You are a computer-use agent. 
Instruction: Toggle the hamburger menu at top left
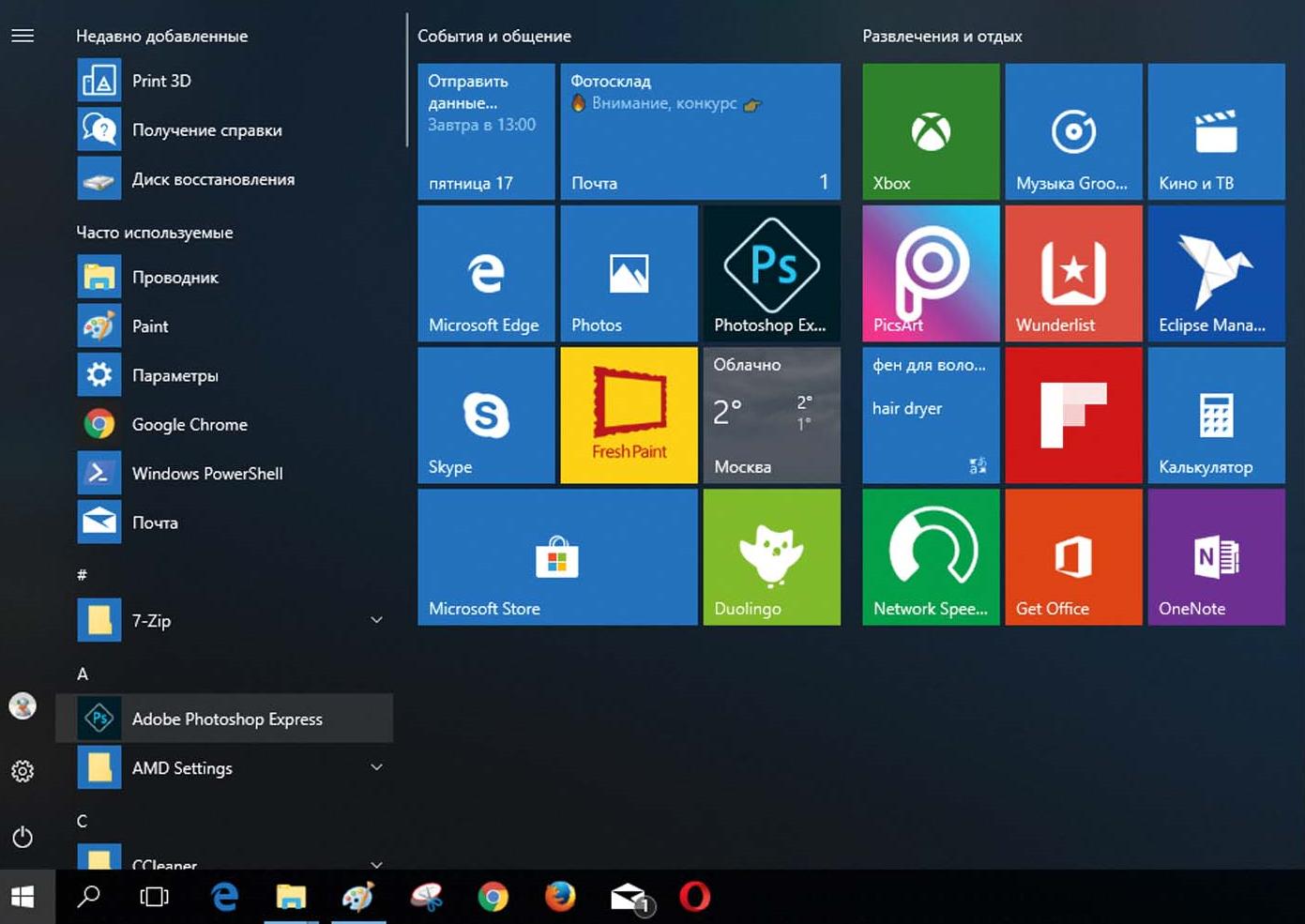pyautogui.click(x=23, y=36)
